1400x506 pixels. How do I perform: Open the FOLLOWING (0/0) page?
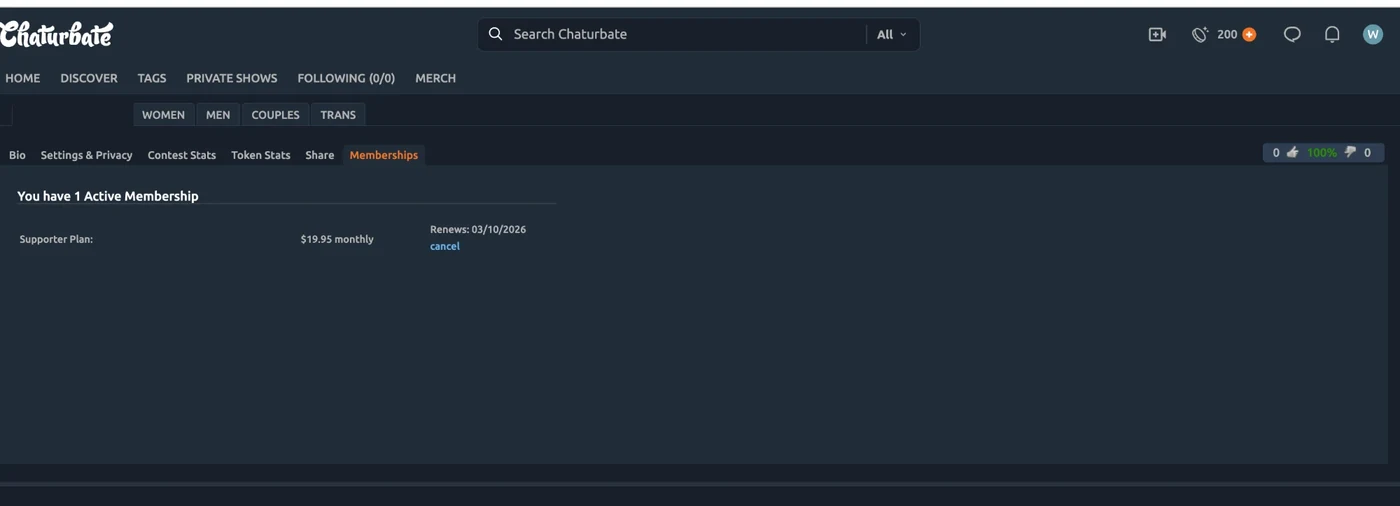[x=346, y=78]
